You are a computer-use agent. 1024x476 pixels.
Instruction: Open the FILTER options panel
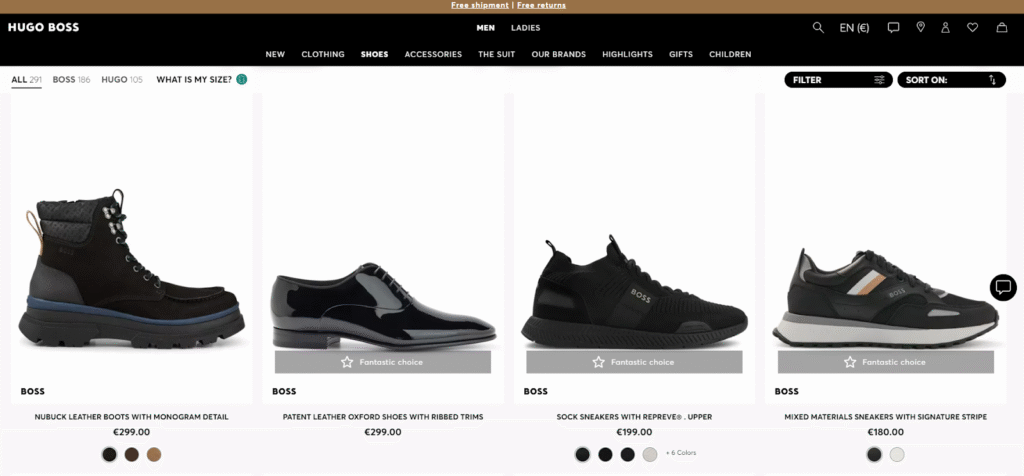click(x=838, y=80)
